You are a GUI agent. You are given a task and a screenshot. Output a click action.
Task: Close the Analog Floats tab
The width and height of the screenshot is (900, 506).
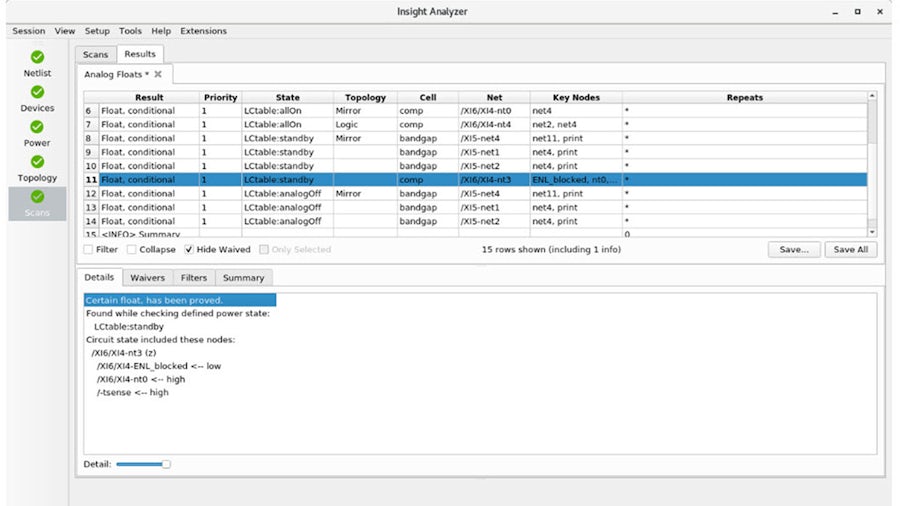click(158, 75)
